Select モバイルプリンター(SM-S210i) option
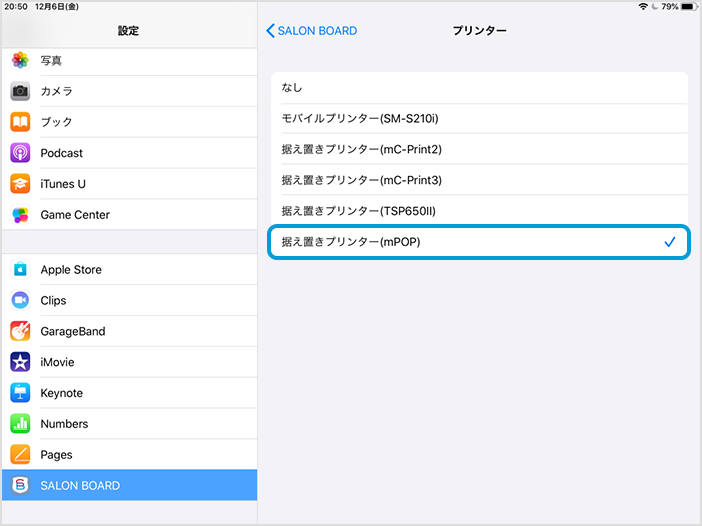702x526 pixels. [x=479, y=119]
